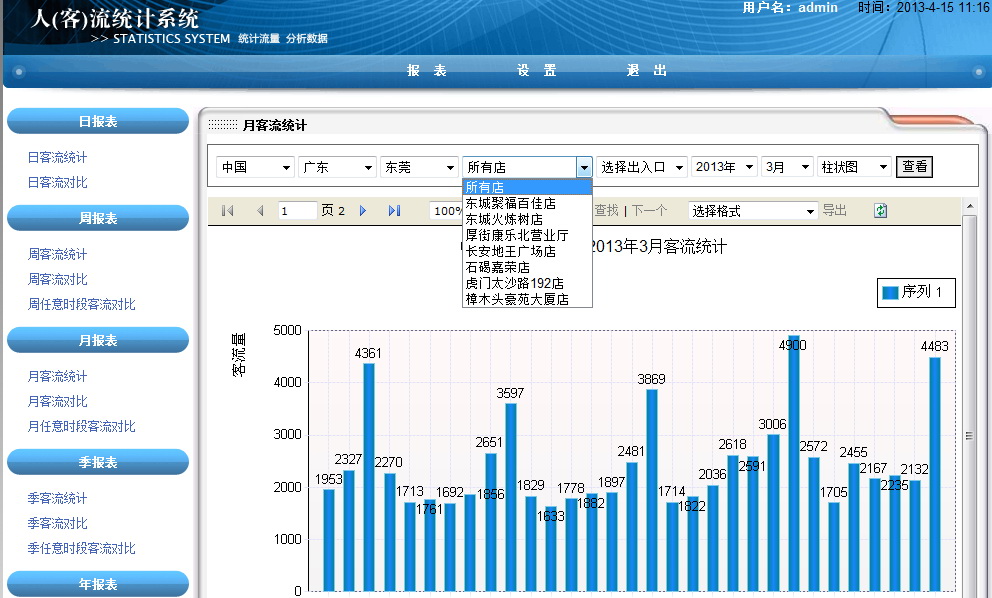Viewport: 992px width, 598px height.
Task: Open the 报表 menu in top bar
Action: coord(427,71)
